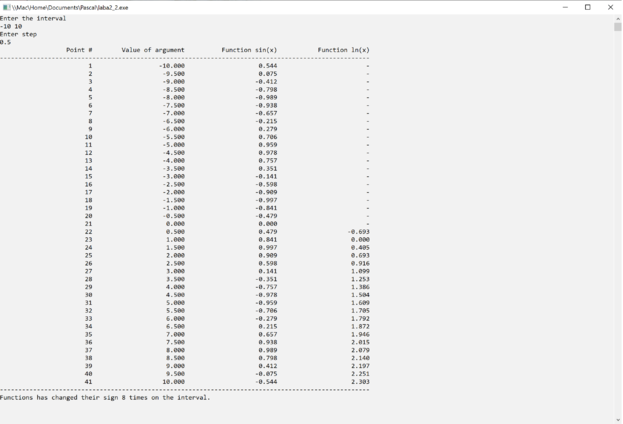Click point number 15
The image size is (623, 424).
point(89,176)
